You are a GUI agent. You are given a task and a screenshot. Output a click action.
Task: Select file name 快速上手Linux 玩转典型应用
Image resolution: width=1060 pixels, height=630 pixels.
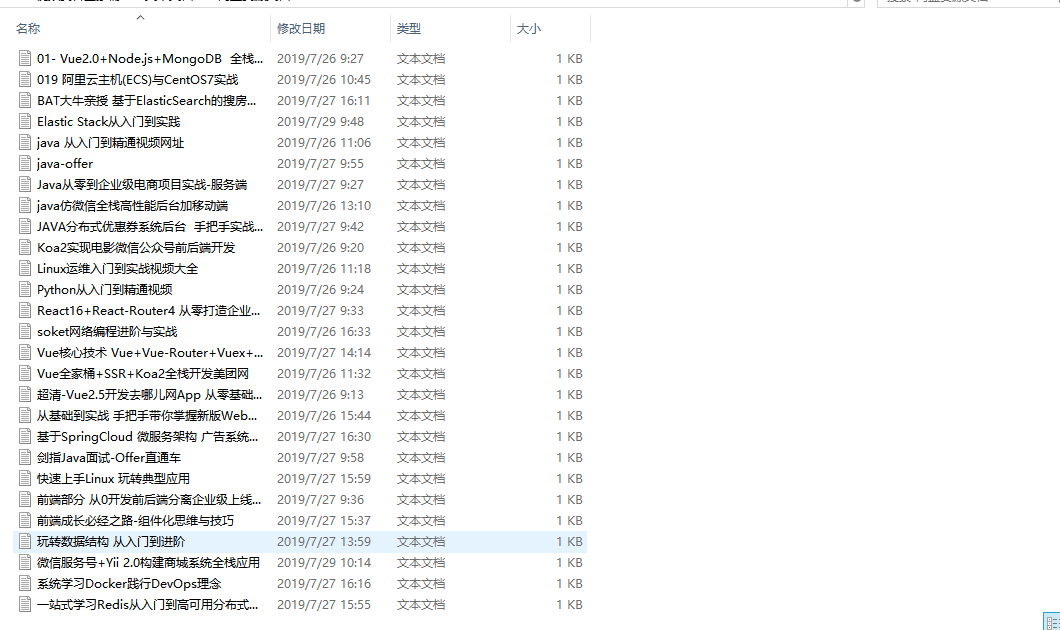113,478
